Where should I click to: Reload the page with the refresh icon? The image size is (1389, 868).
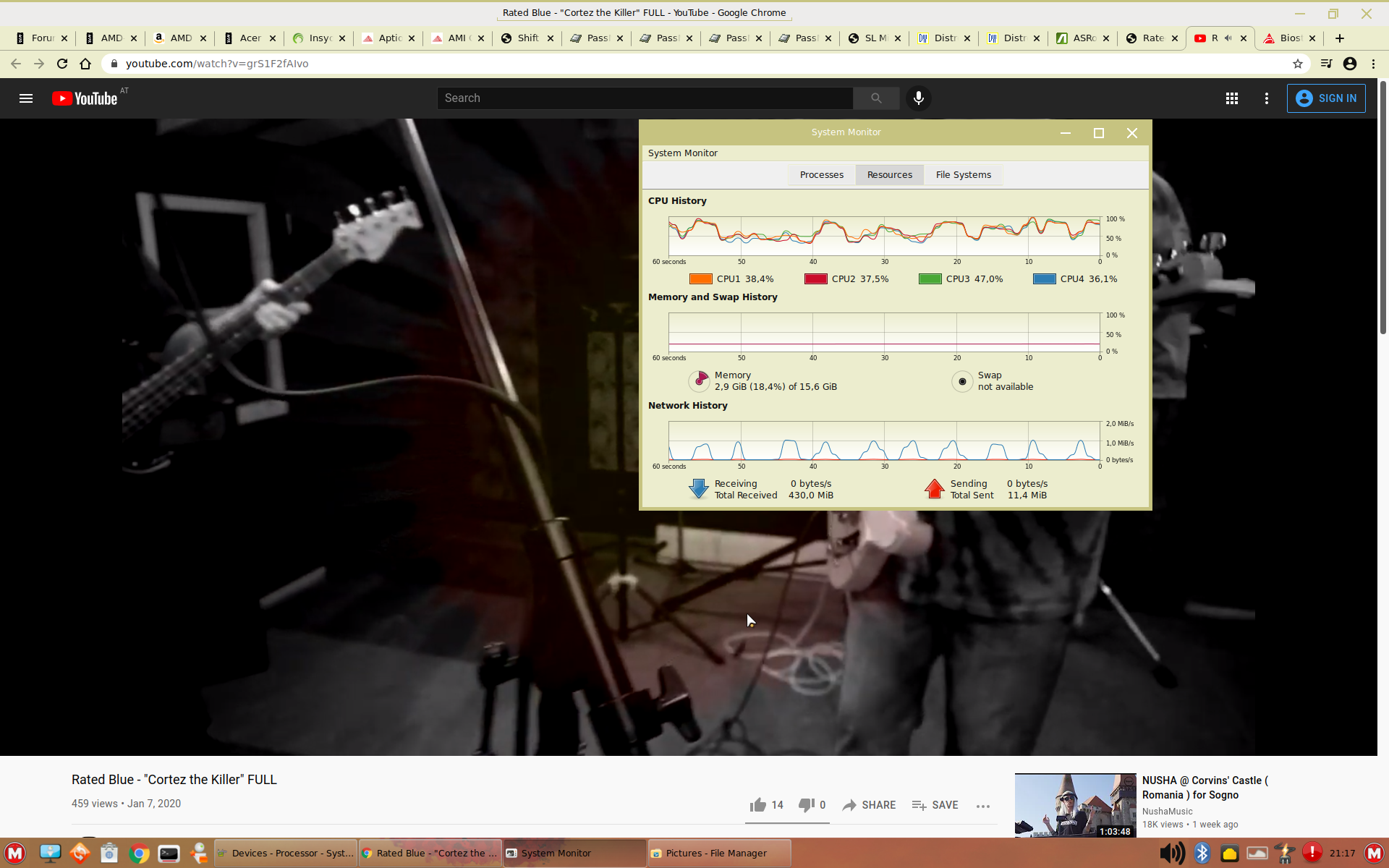pos(62,64)
